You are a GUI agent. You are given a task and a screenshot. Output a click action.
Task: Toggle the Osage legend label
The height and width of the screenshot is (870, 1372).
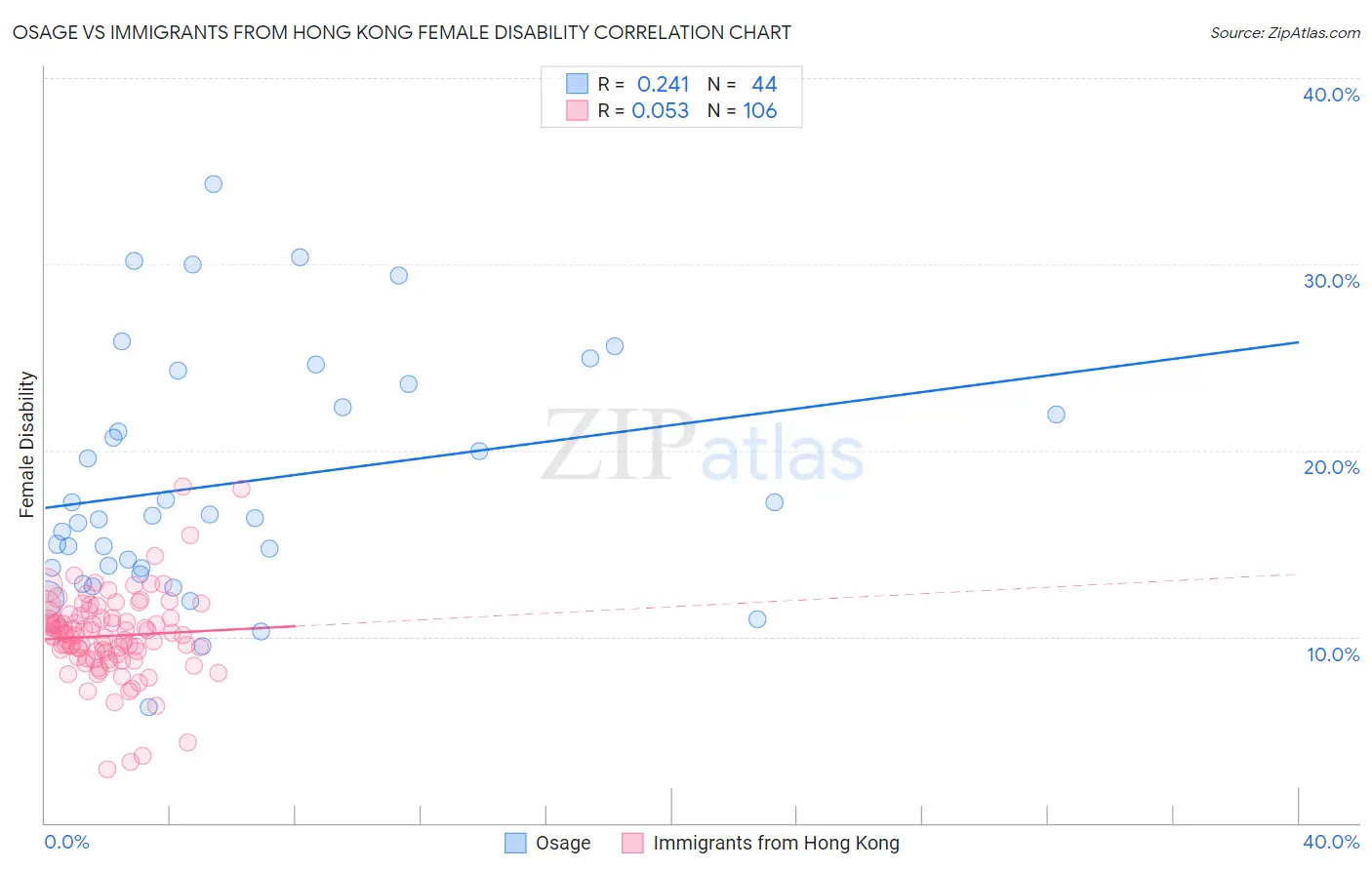click(x=563, y=843)
